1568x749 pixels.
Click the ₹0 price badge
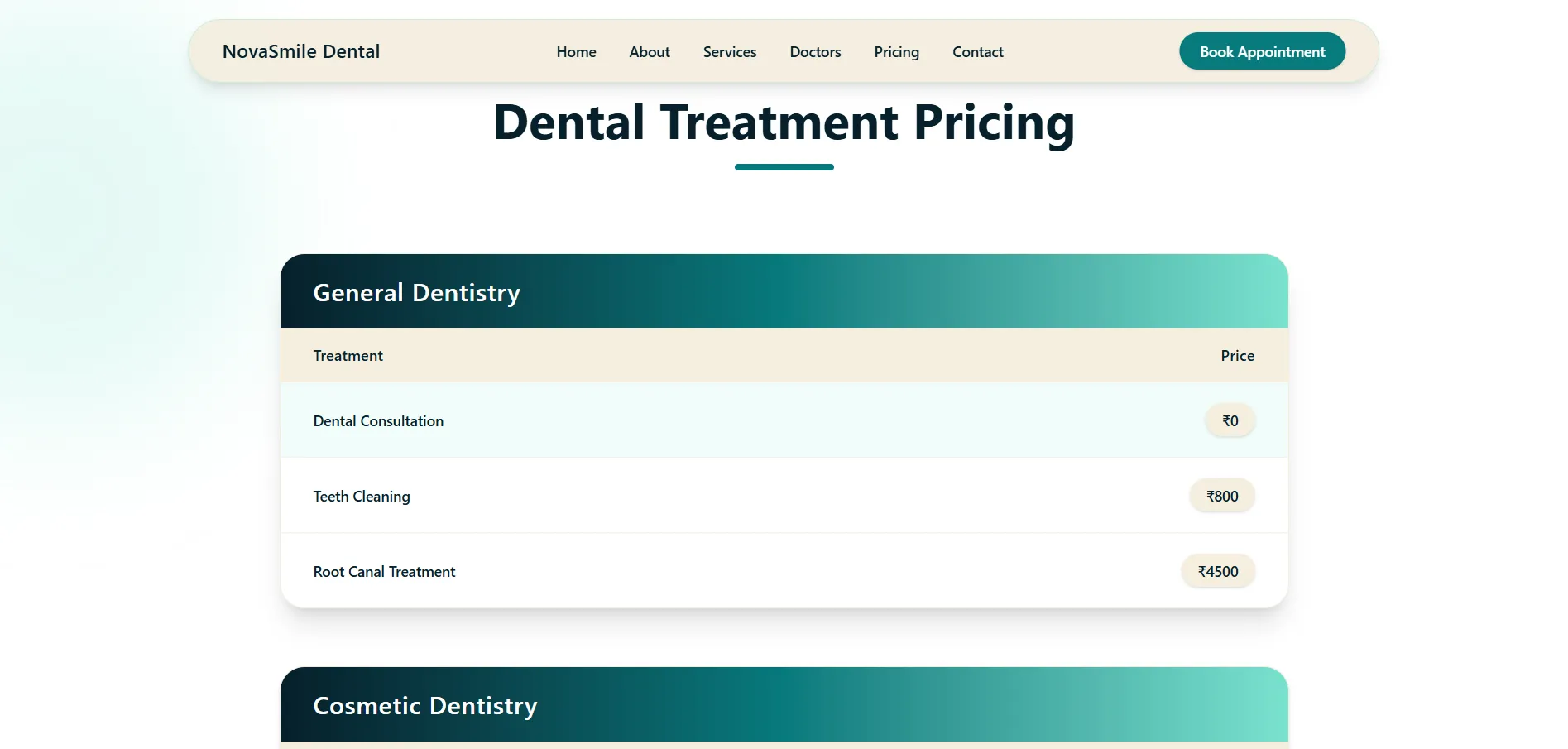pos(1230,421)
